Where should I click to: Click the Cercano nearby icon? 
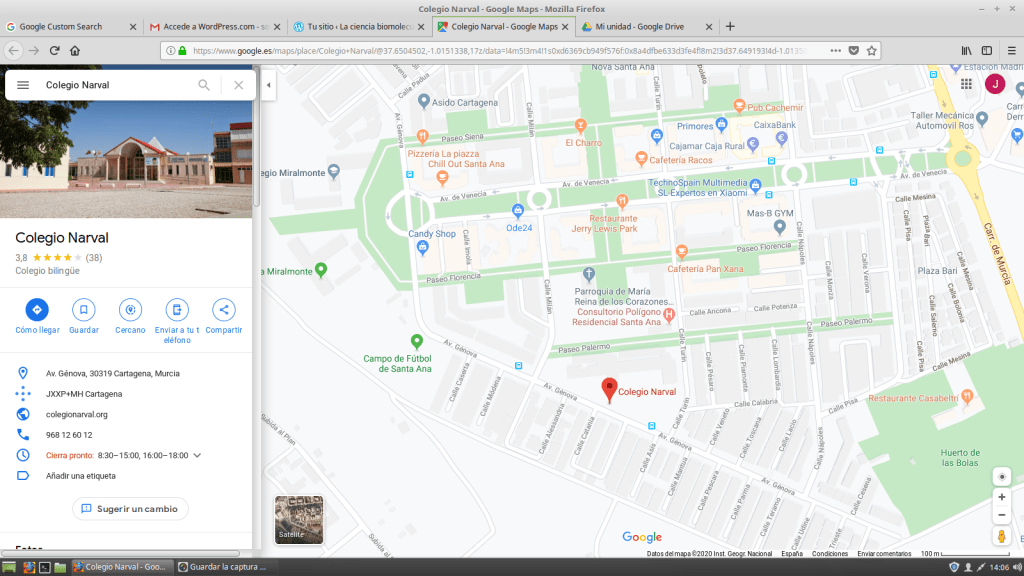coord(129,309)
